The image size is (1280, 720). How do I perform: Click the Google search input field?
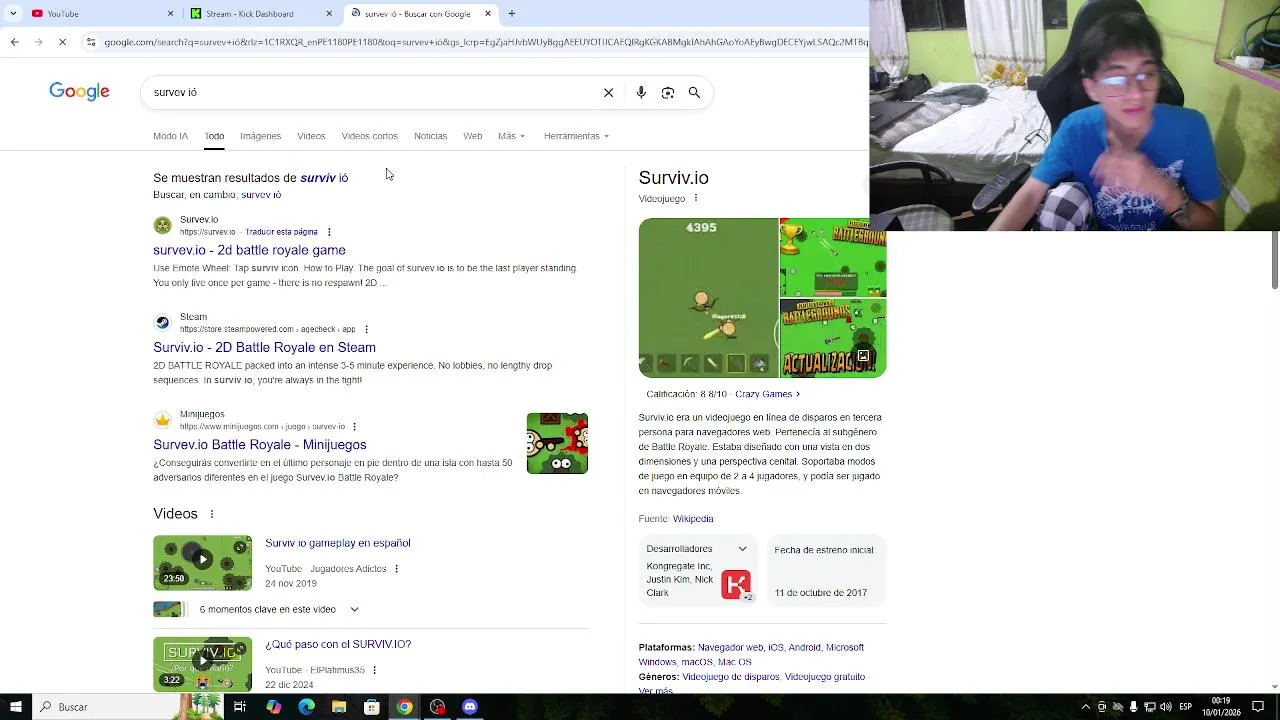tap(370, 92)
